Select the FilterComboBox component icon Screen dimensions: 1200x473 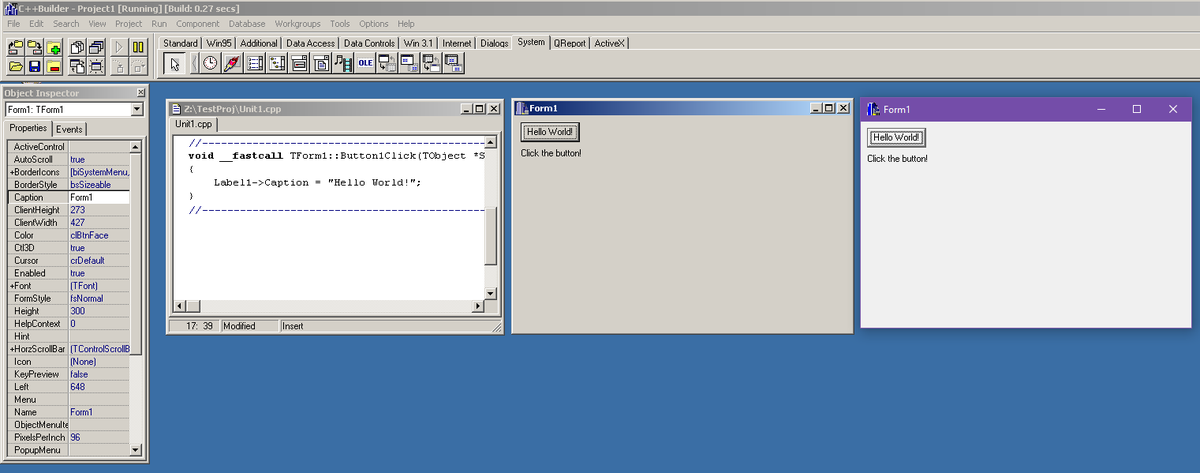point(320,63)
